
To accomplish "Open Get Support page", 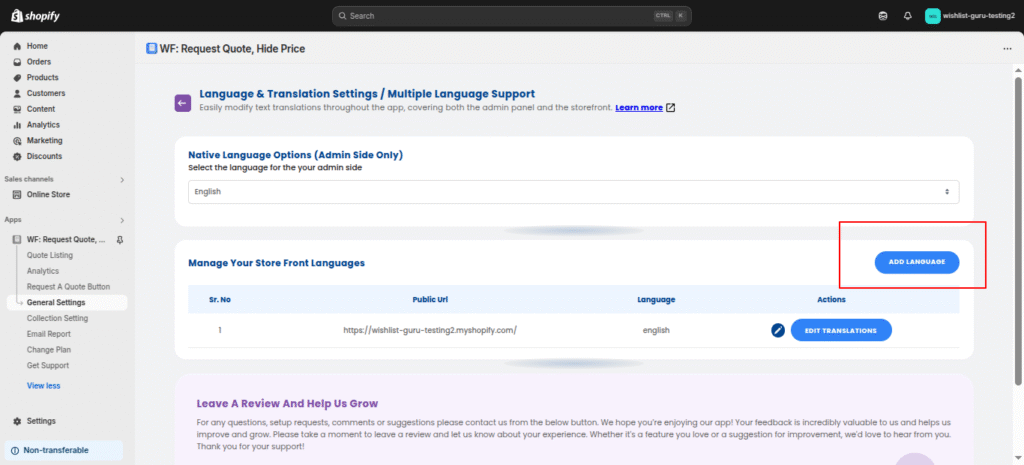I will coord(48,365).
